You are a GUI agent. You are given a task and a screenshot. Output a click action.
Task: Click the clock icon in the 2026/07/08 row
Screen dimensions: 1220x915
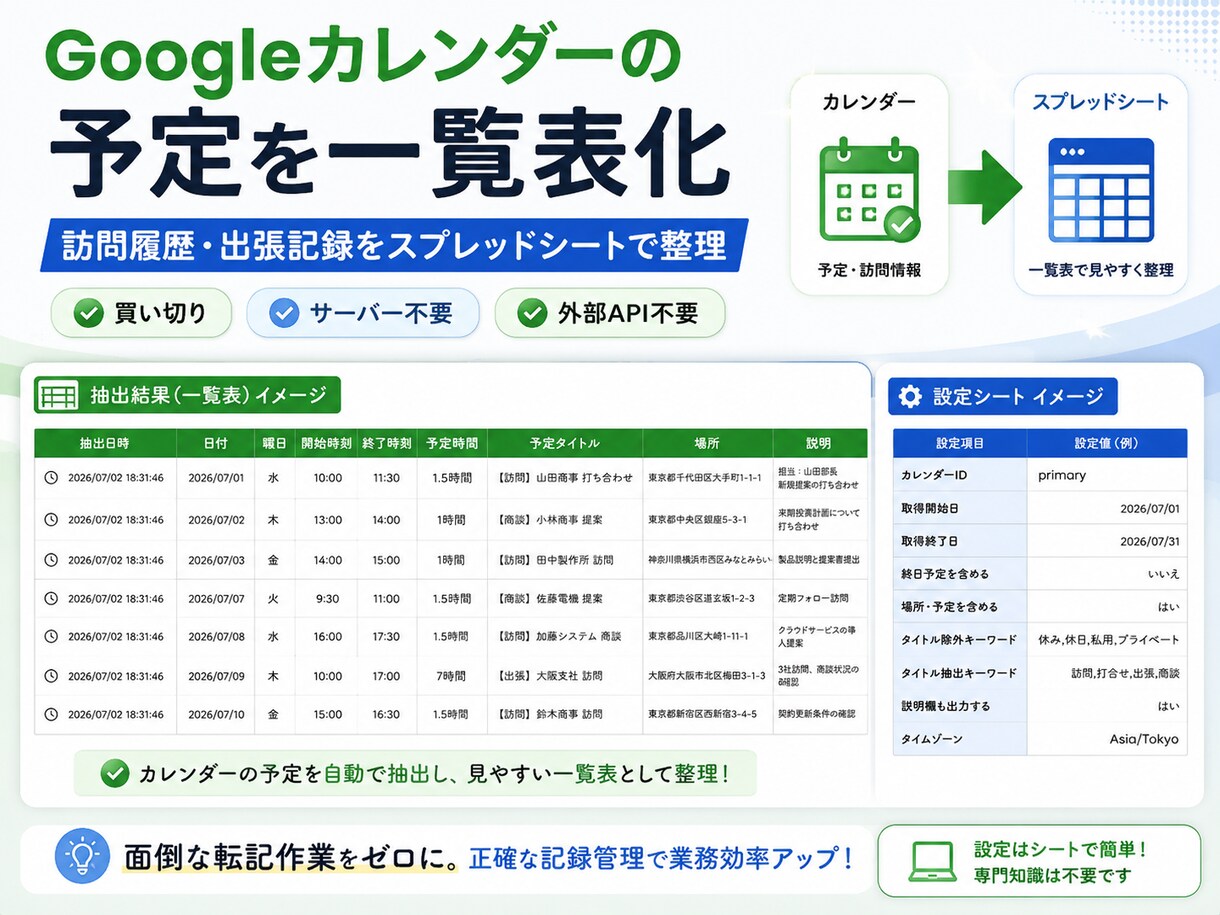[51, 636]
